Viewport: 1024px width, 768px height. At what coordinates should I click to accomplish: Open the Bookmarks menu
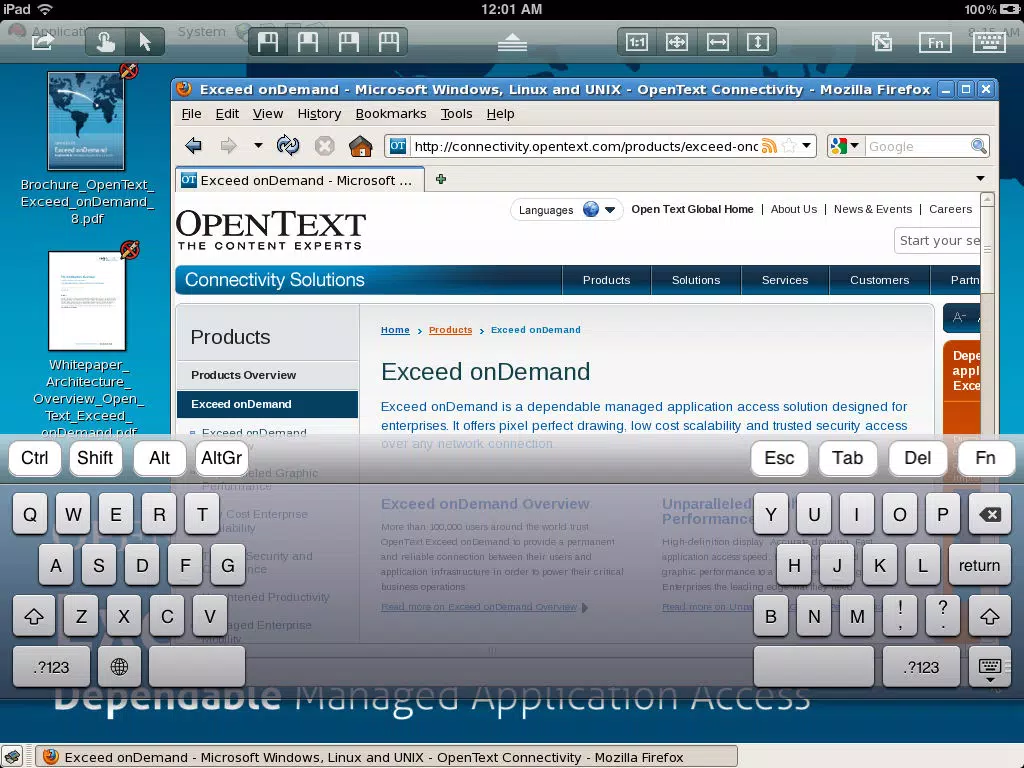click(391, 114)
